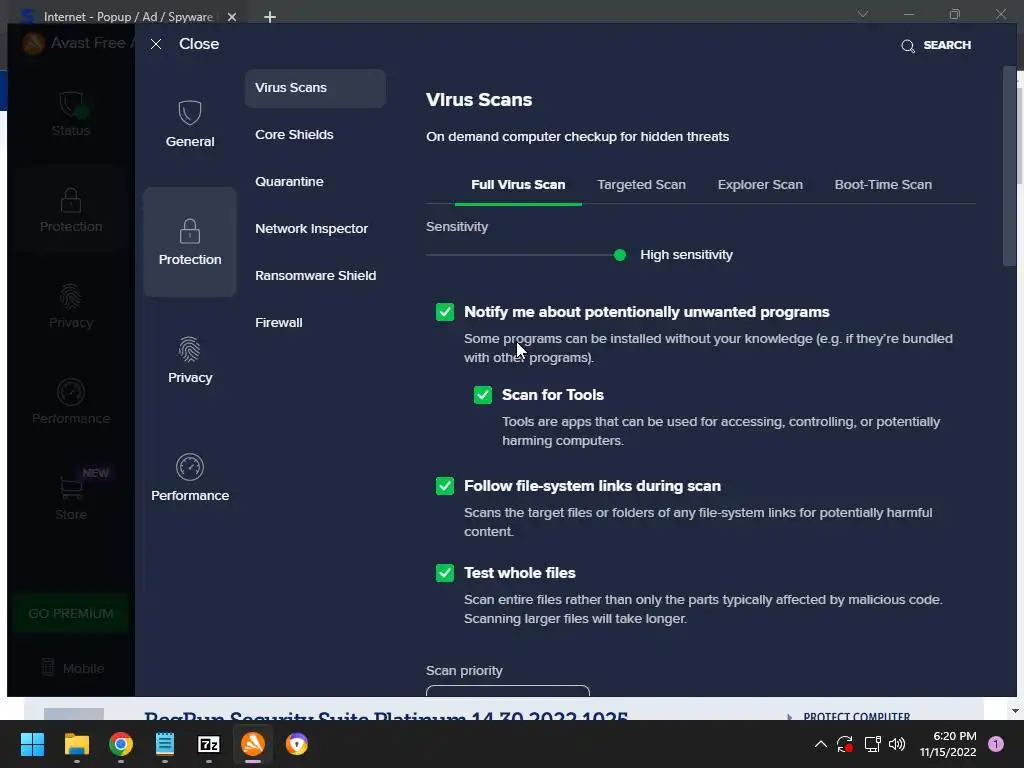Open network status tray icon
Viewport: 1024px width, 768px height.
coord(872,744)
